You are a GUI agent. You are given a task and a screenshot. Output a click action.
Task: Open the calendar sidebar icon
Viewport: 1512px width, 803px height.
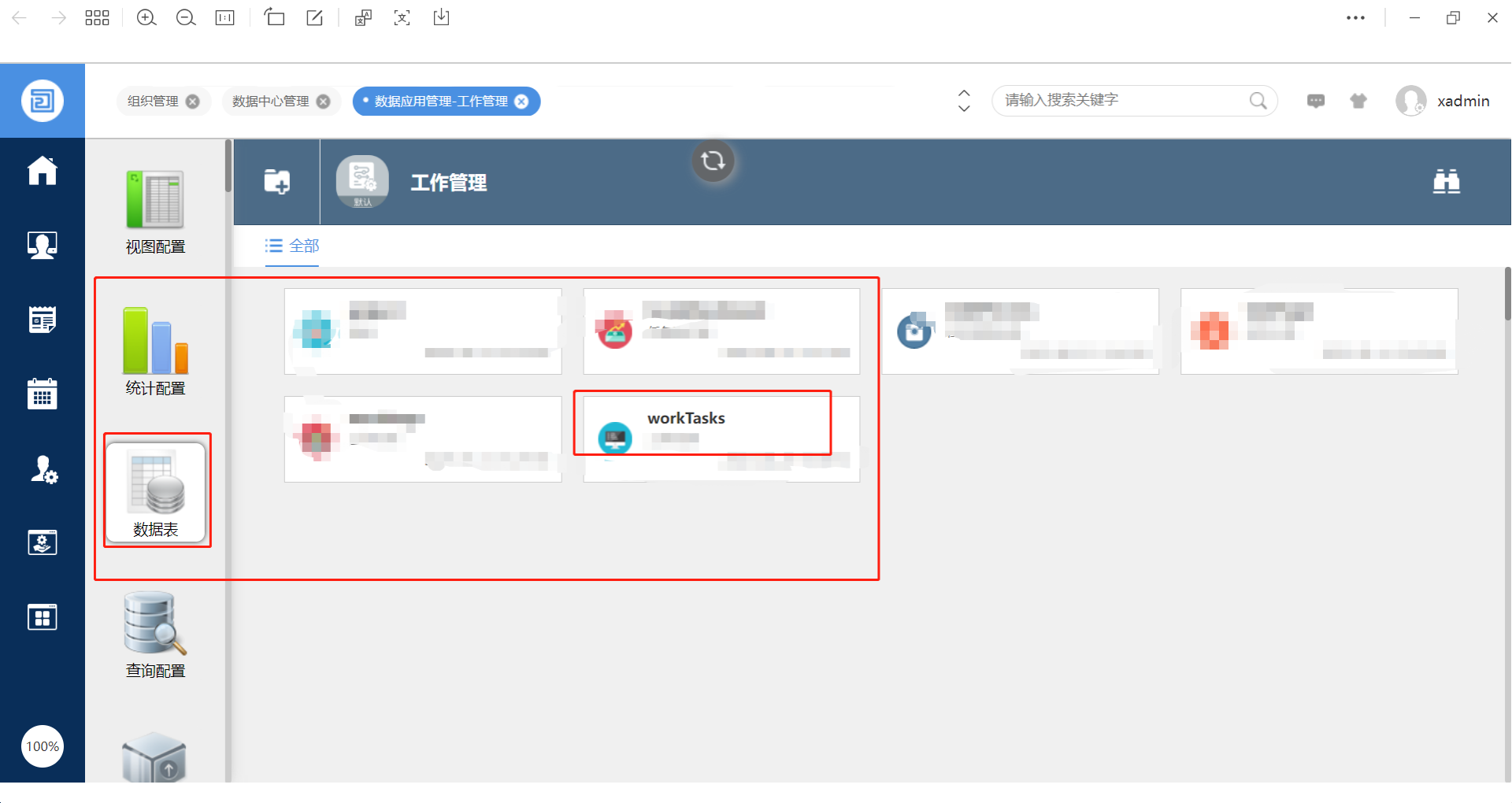pos(43,393)
